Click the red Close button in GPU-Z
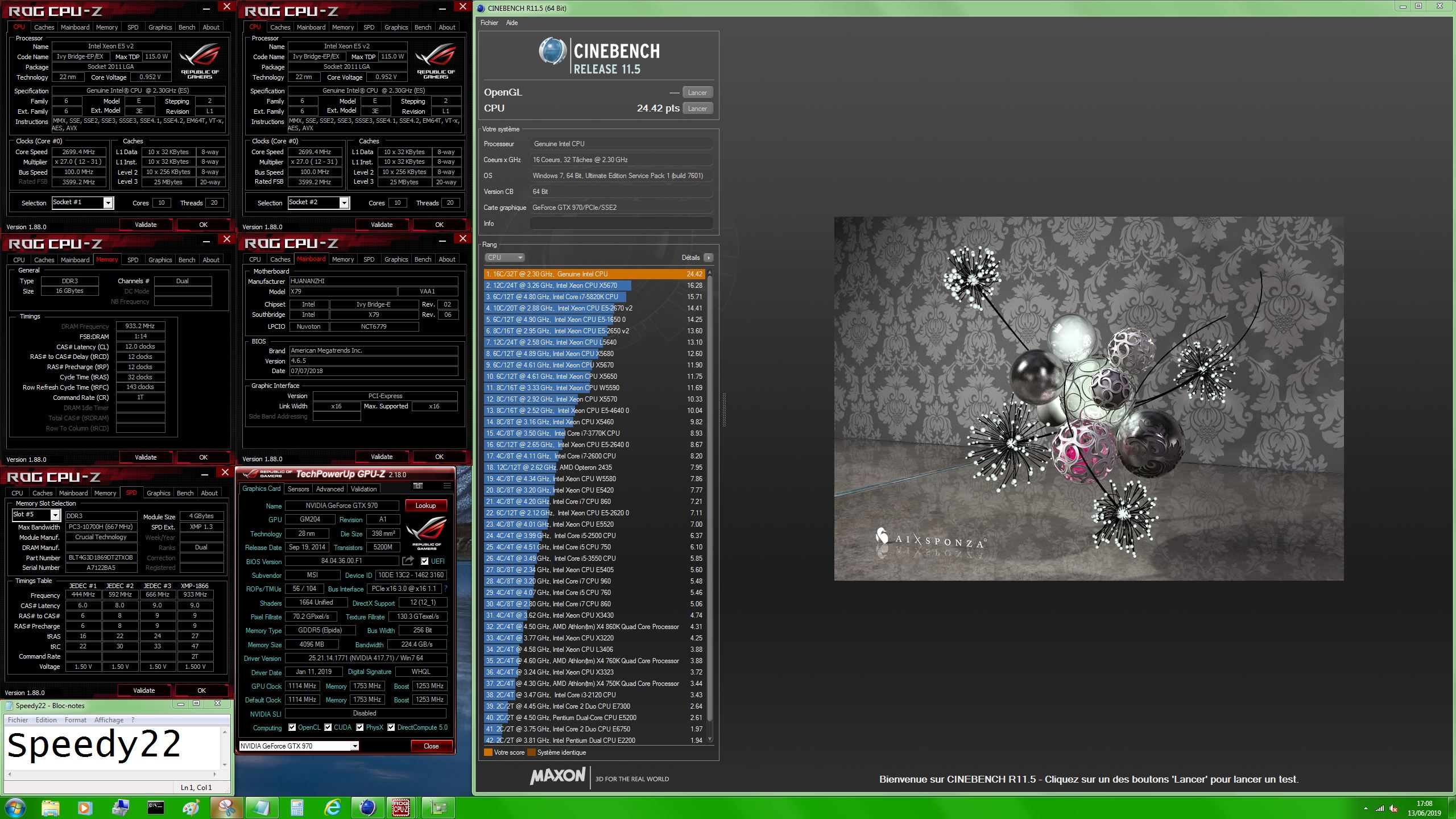The image size is (1456, 819). [x=431, y=746]
